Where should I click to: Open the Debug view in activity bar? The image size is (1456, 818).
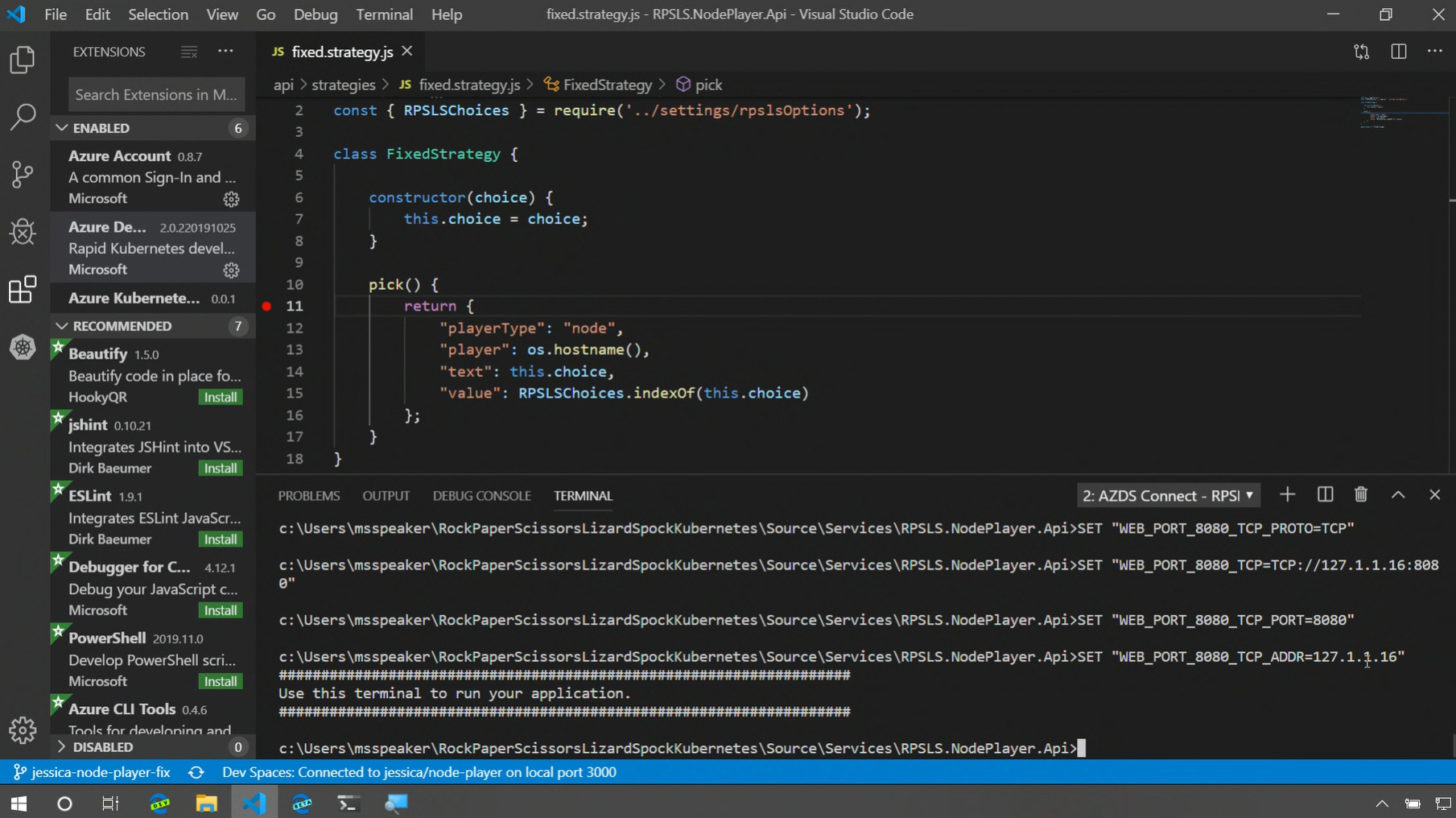23,232
